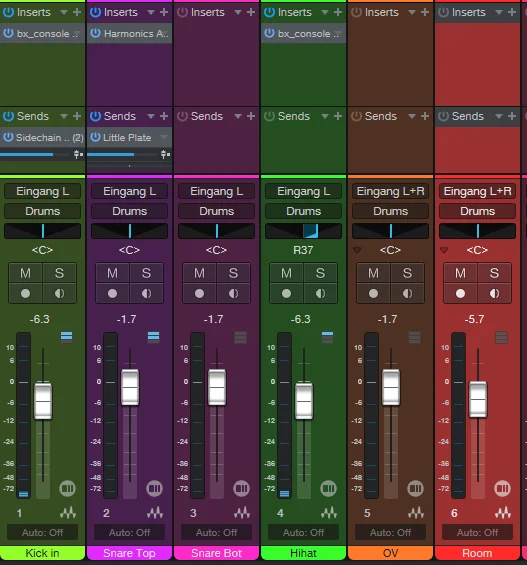This screenshot has width=527, height=565.
Task: Enable input monitoring on Kick in channel
Action: click(x=59, y=294)
